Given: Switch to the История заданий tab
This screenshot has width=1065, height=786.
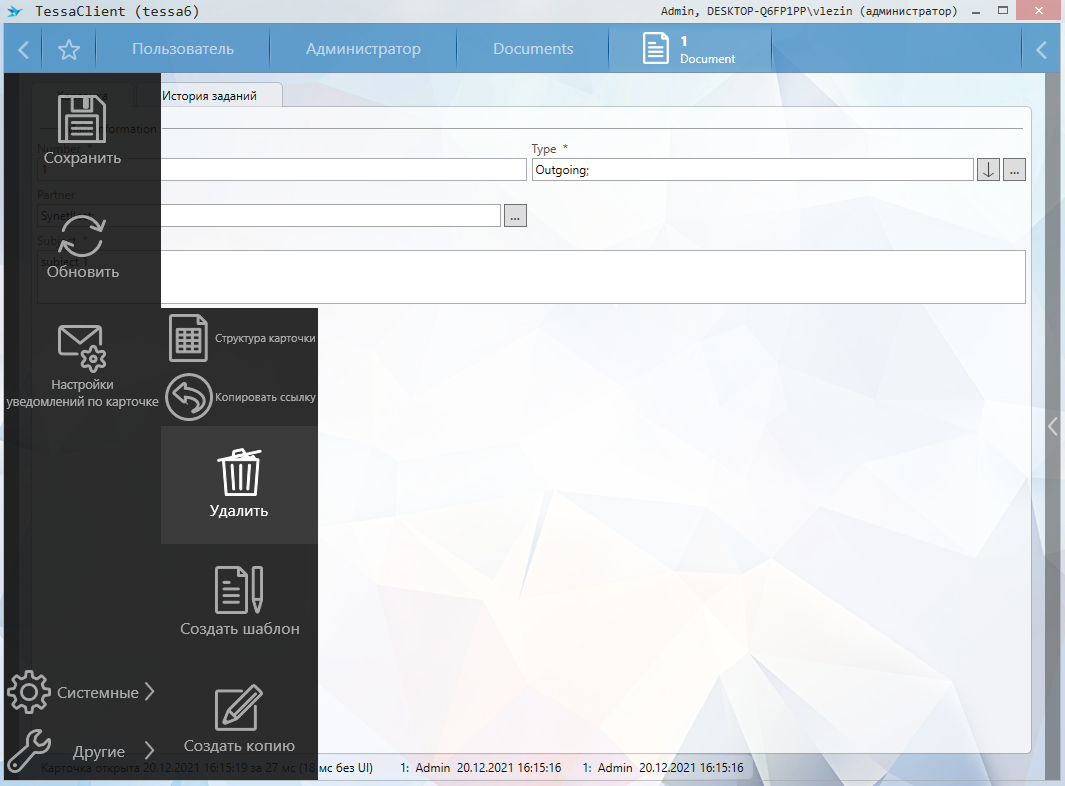Looking at the screenshot, I should point(209,96).
